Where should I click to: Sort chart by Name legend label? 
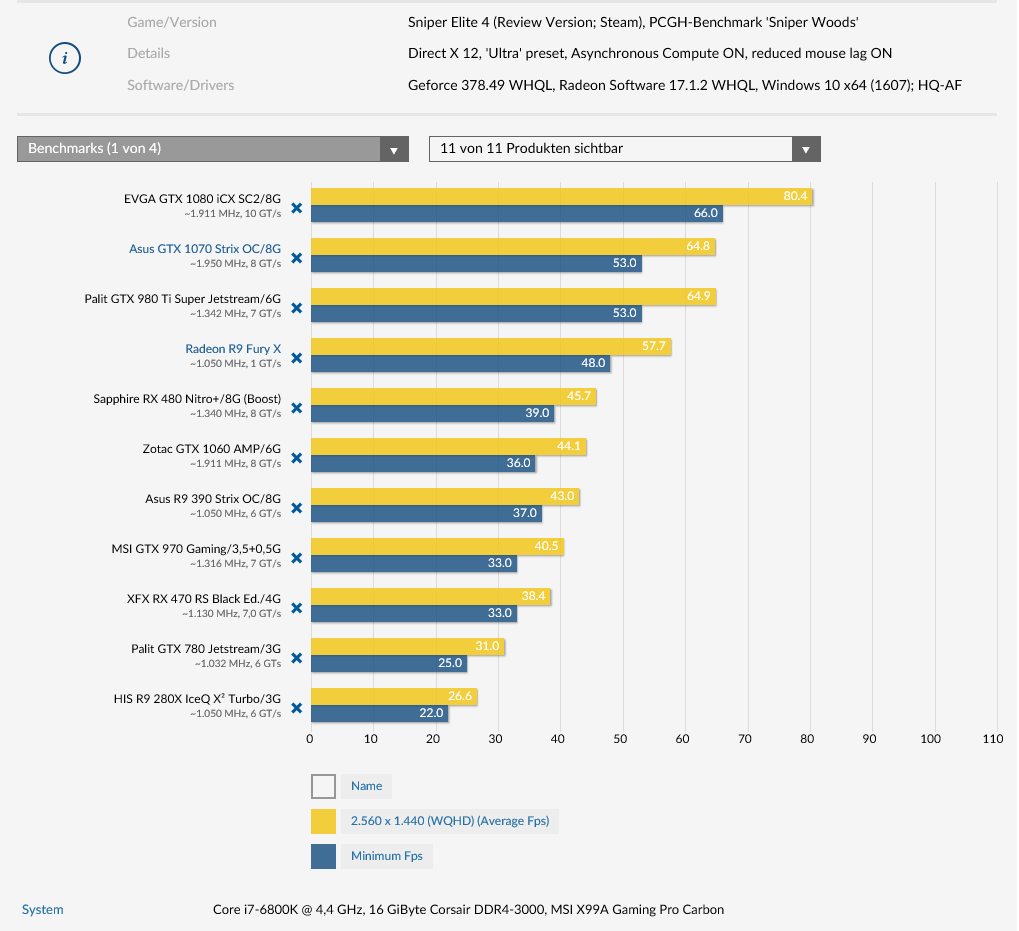pyautogui.click(x=367, y=786)
